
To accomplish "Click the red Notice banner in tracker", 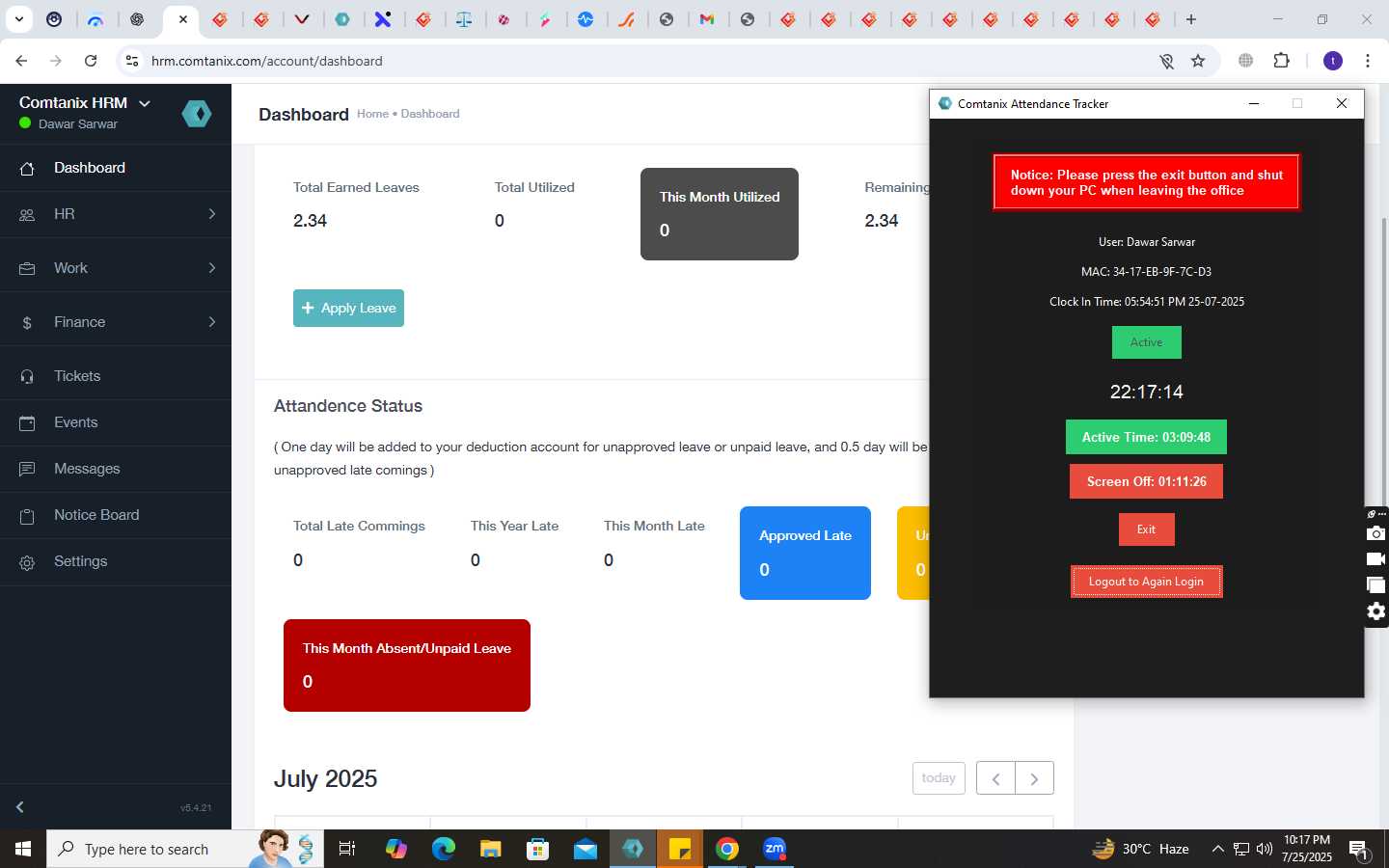I will [1146, 182].
